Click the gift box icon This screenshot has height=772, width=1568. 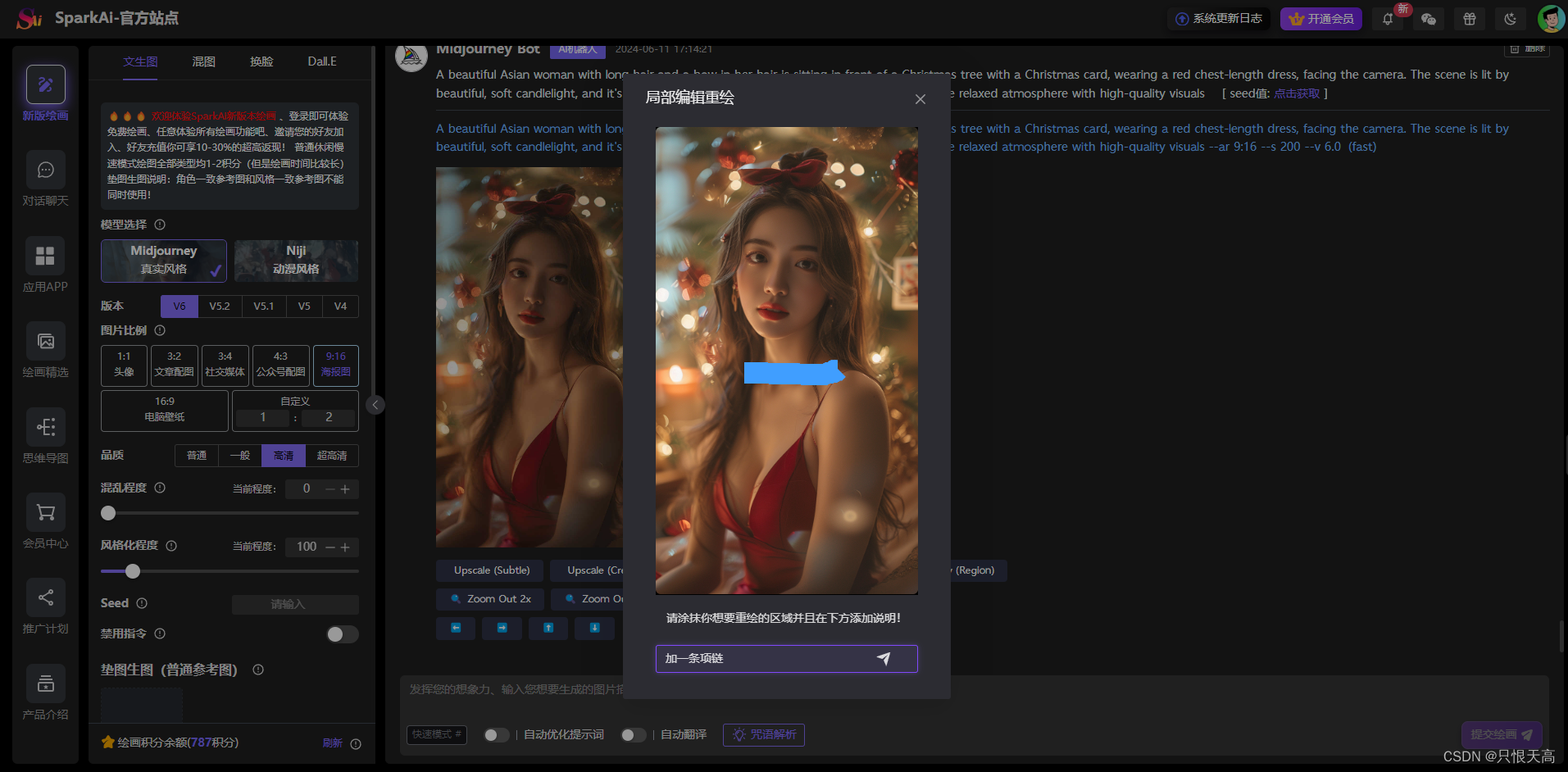tap(1470, 19)
